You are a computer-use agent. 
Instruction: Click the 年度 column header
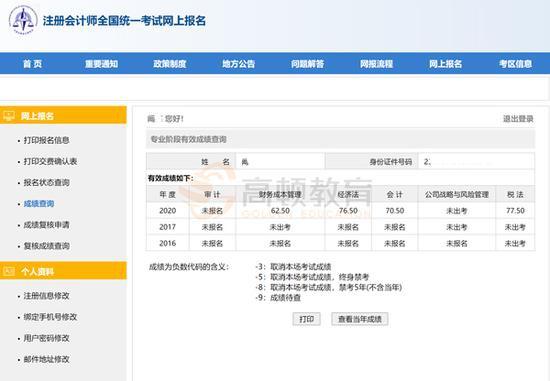pyautogui.click(x=168, y=194)
